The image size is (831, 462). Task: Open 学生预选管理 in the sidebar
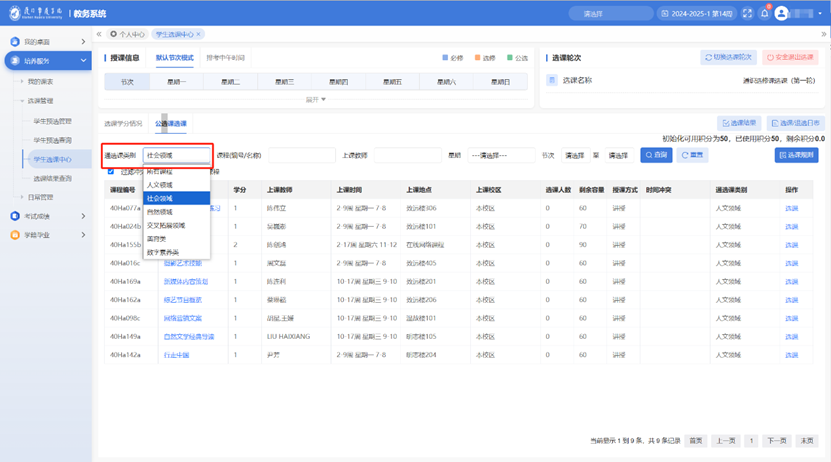click(x=52, y=121)
